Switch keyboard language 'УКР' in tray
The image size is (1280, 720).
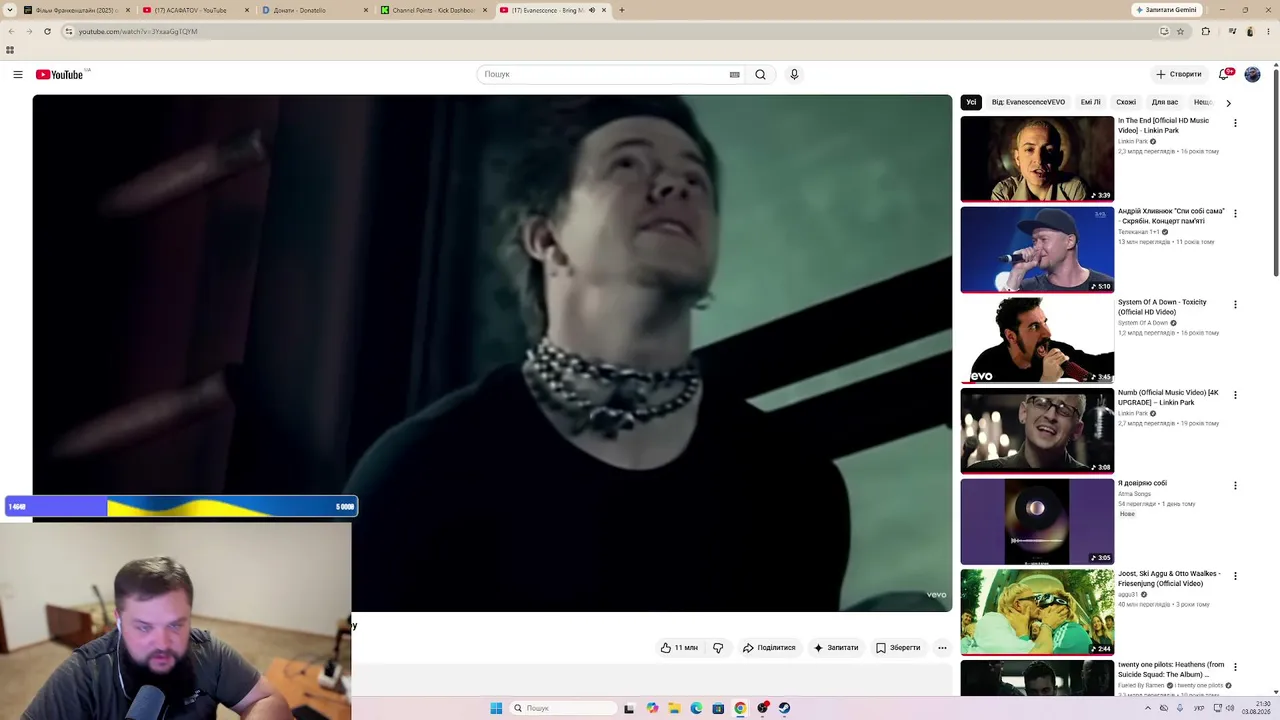[x=1199, y=708]
